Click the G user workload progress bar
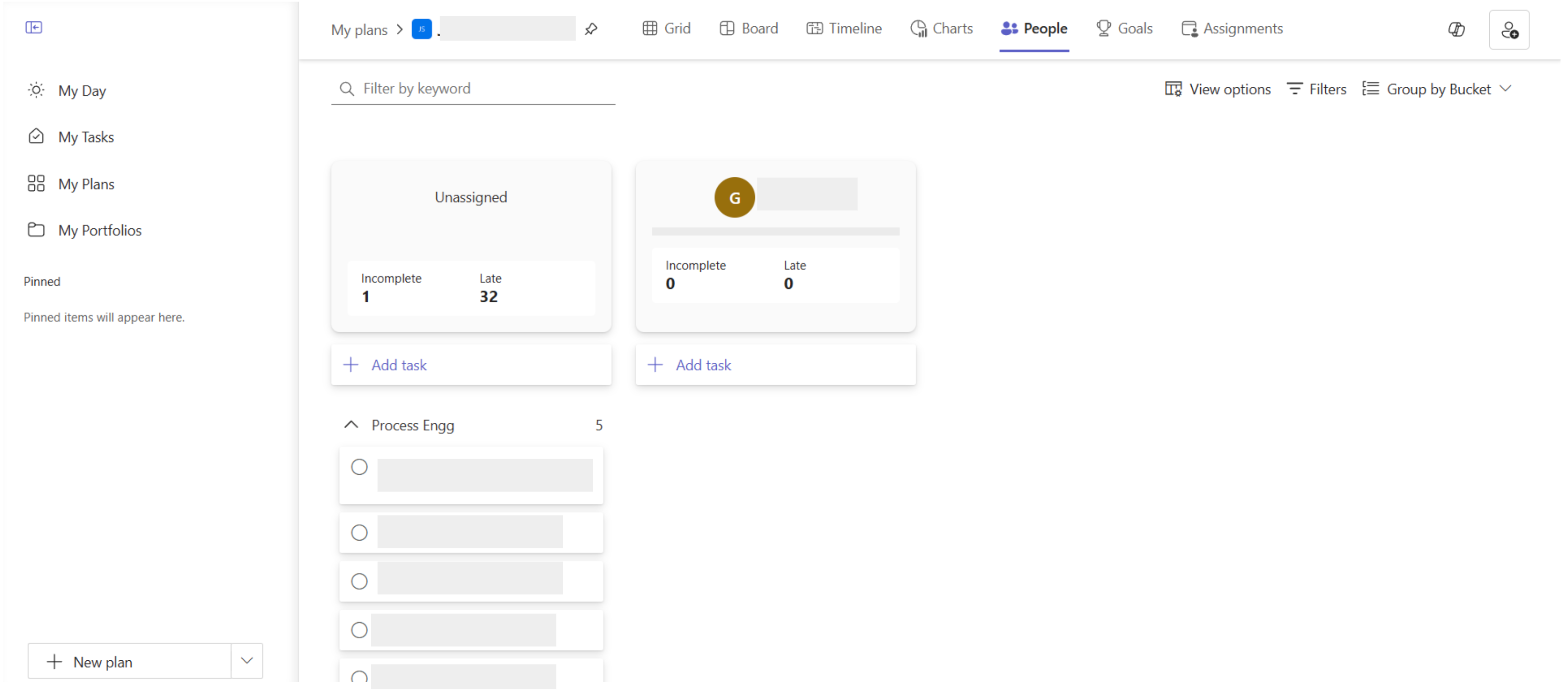Viewport: 1568px width, 696px height. pos(775,231)
